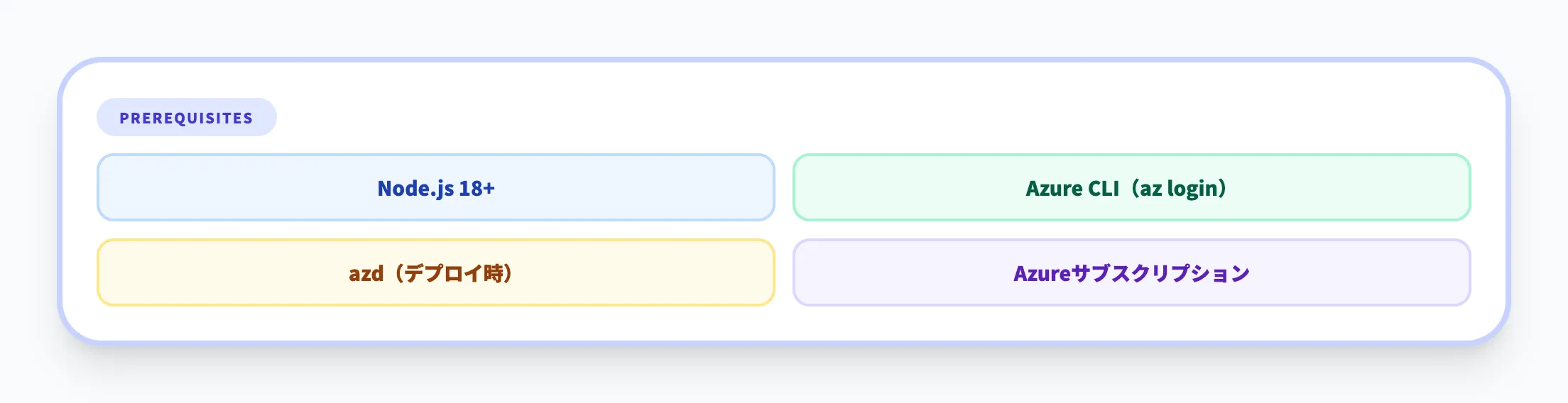Click the PREREQUISITES heading pill label
This screenshot has height=403, width=1568.
coord(186,118)
